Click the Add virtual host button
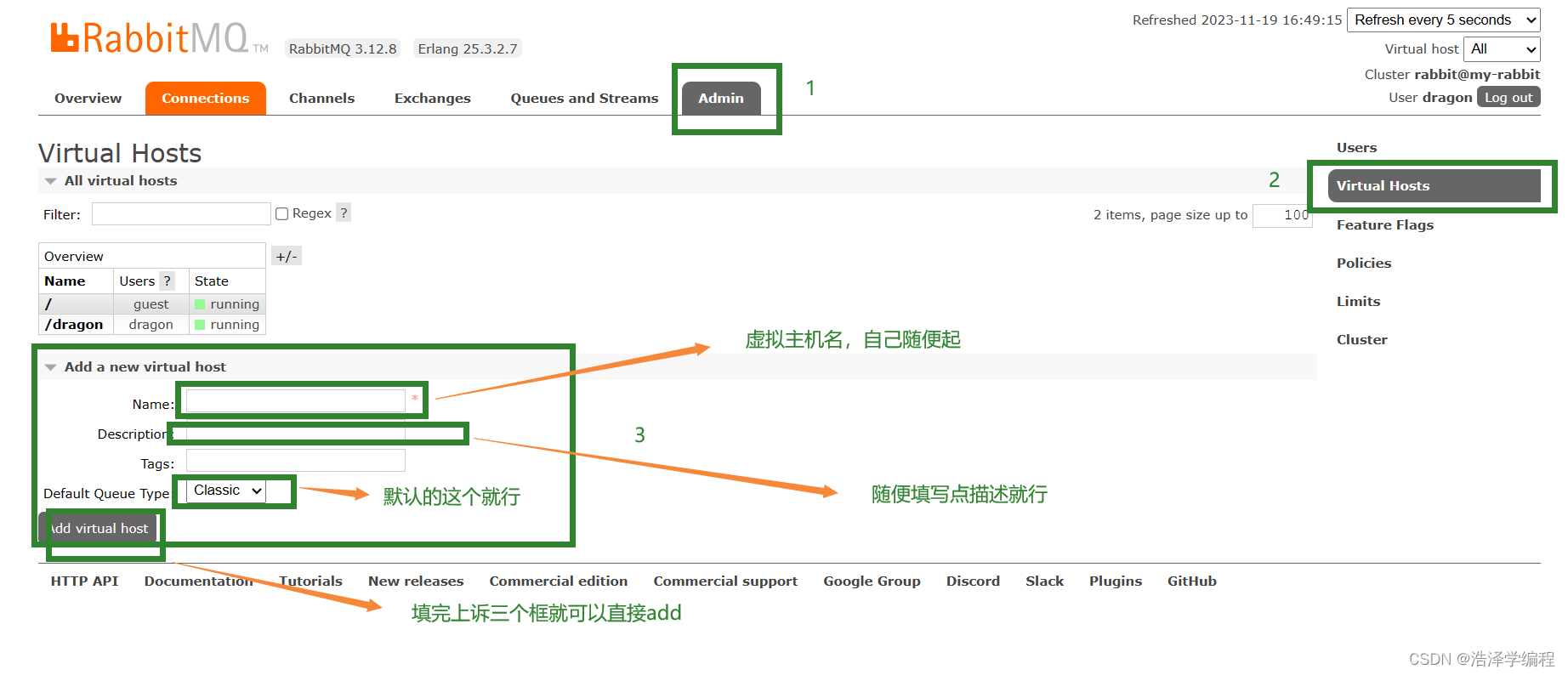 [98, 528]
